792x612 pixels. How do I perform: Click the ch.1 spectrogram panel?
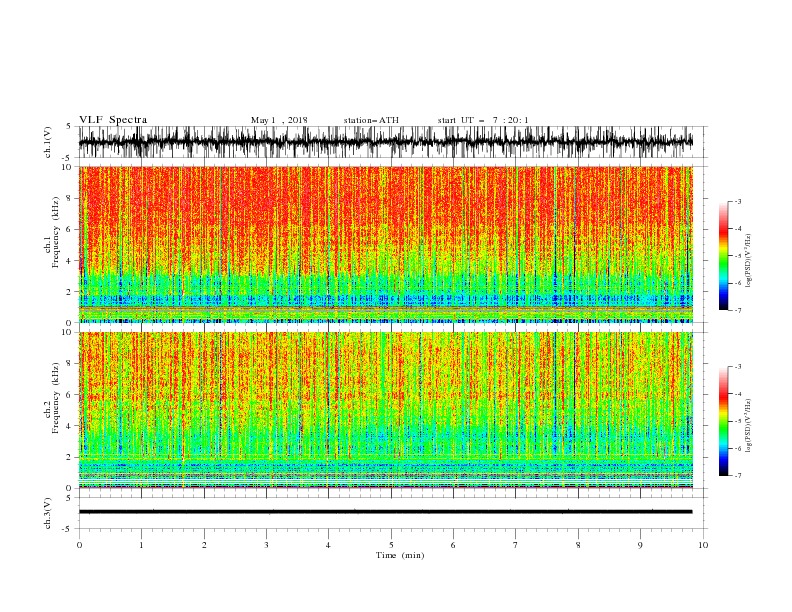click(x=385, y=244)
